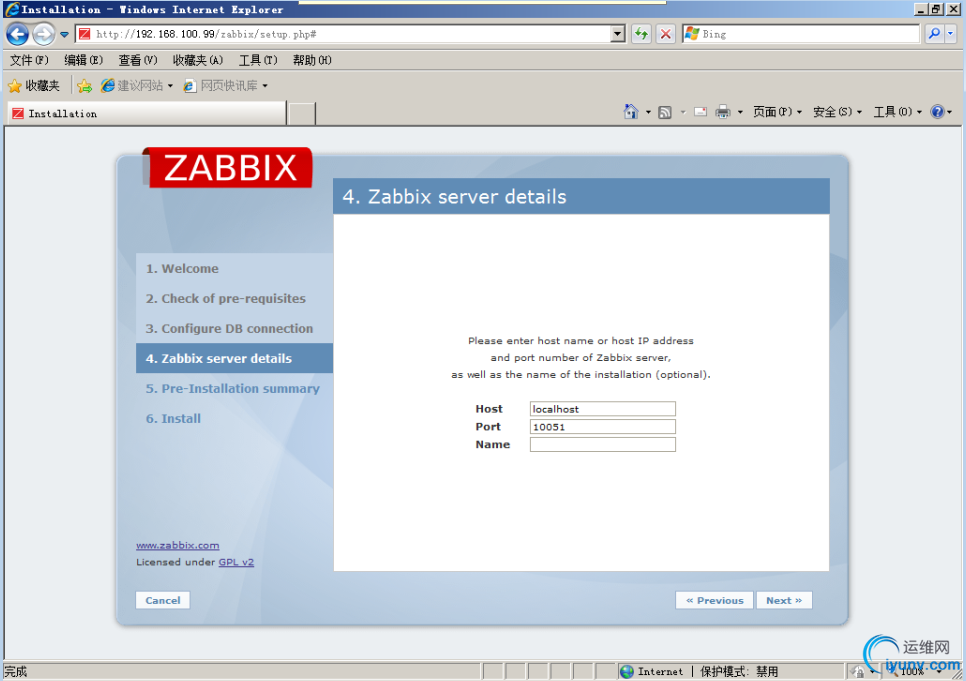
Task: Select step 3. Configure DB connection
Action: [x=229, y=328]
